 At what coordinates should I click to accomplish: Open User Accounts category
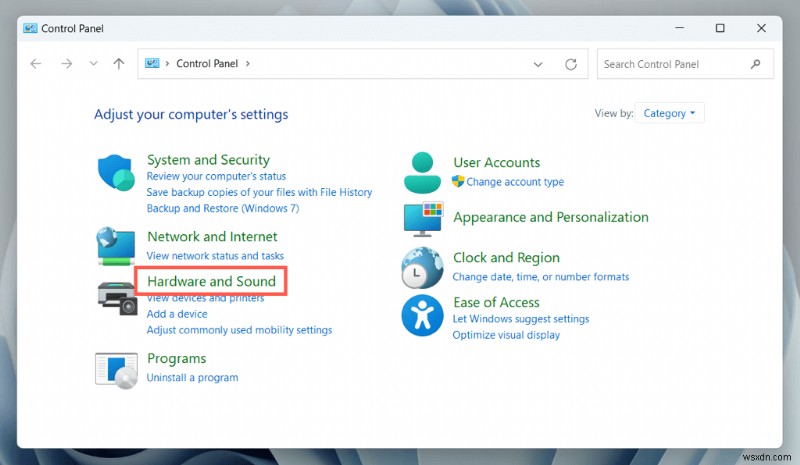coord(496,162)
